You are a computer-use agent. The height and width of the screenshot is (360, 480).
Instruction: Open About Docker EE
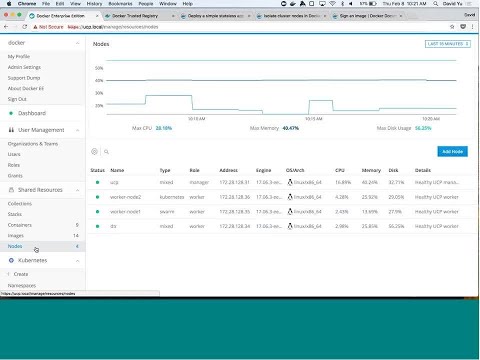click(26, 88)
